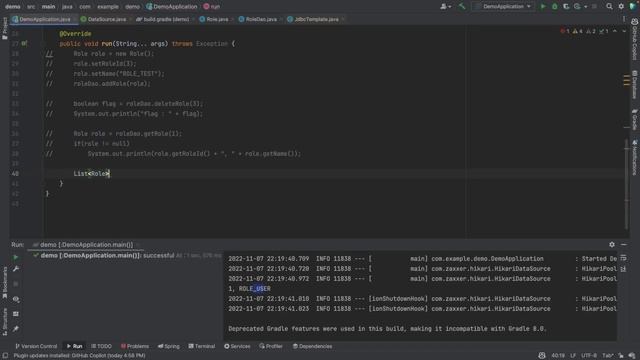Viewport: 640px width, 360px height.
Task: Open the DemoApplication run configuration dropdown
Action: (503, 7)
